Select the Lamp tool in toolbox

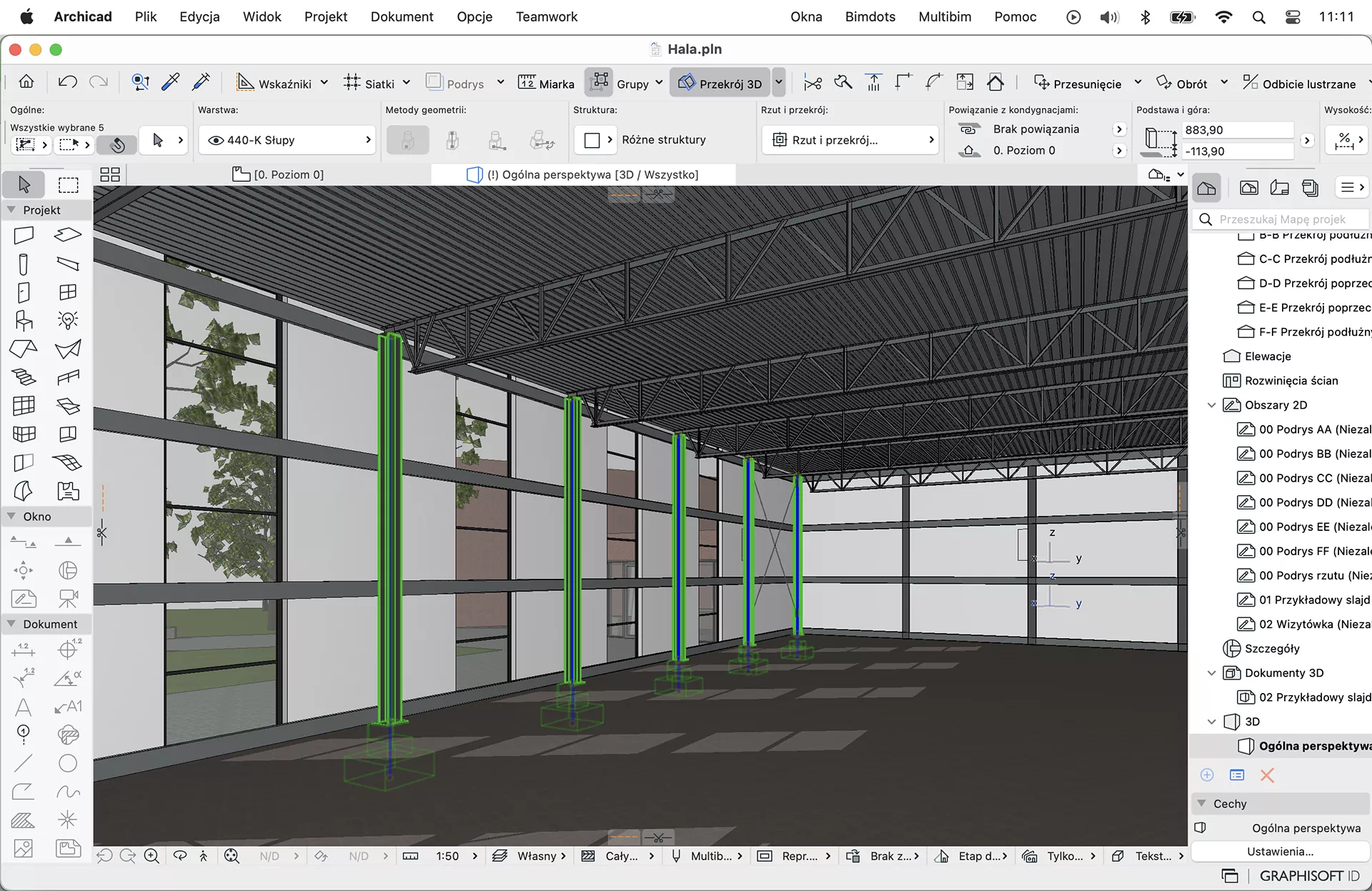pyautogui.click(x=68, y=320)
